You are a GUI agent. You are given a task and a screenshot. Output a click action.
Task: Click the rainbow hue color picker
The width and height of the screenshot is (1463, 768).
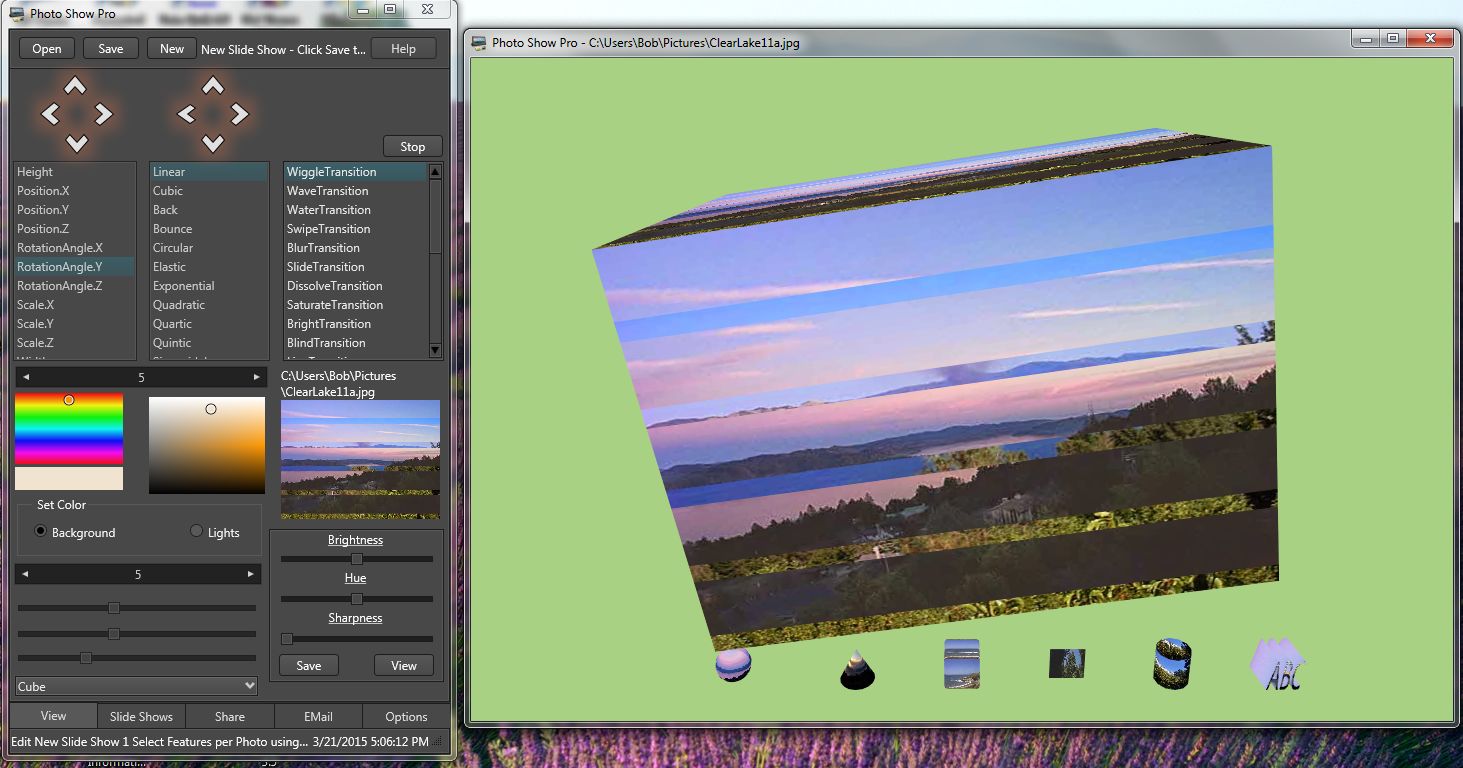[x=69, y=428]
